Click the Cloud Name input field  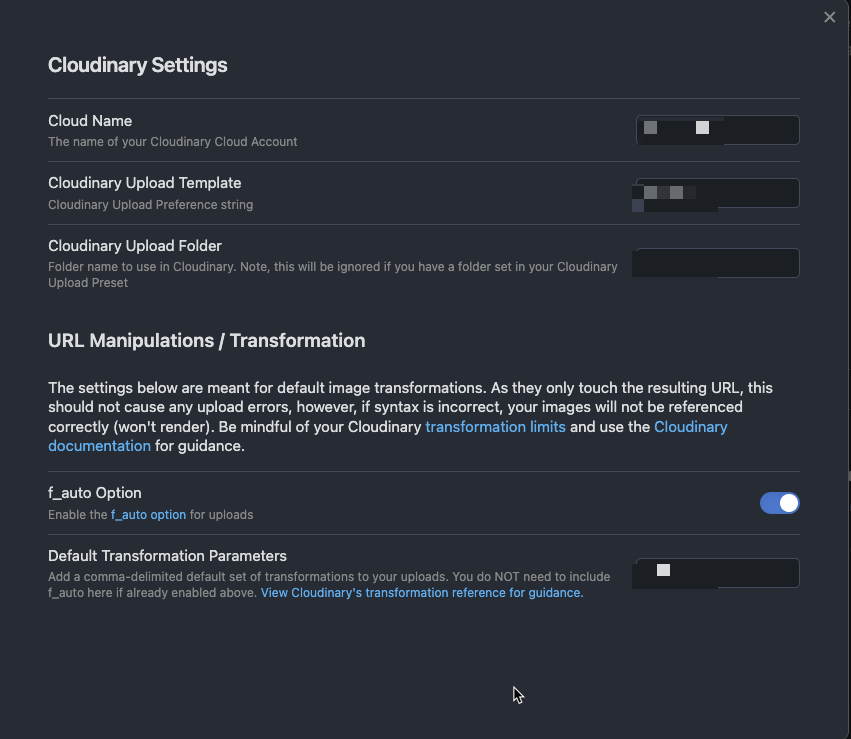(717, 129)
